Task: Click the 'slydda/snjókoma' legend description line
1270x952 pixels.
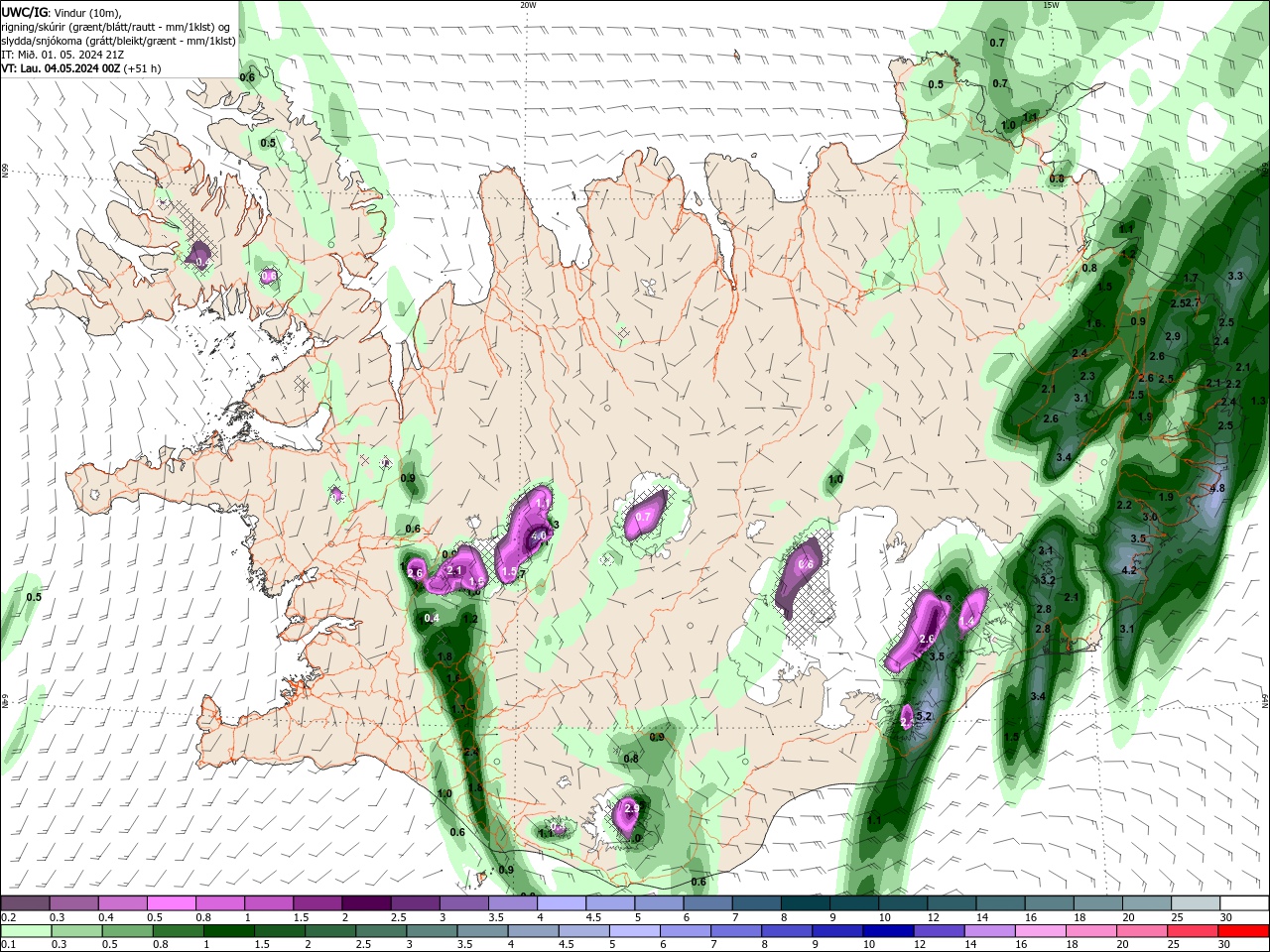Action: click(x=119, y=41)
